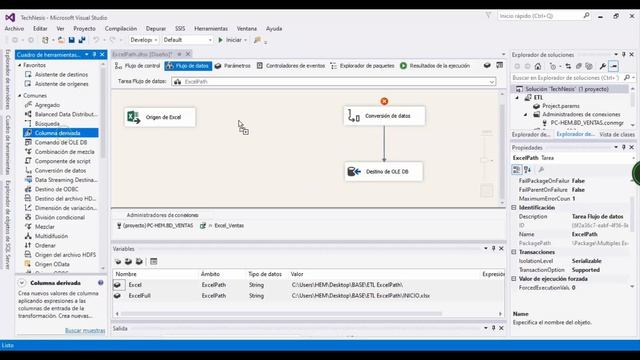Switch to Parámetros tab

[233, 66]
